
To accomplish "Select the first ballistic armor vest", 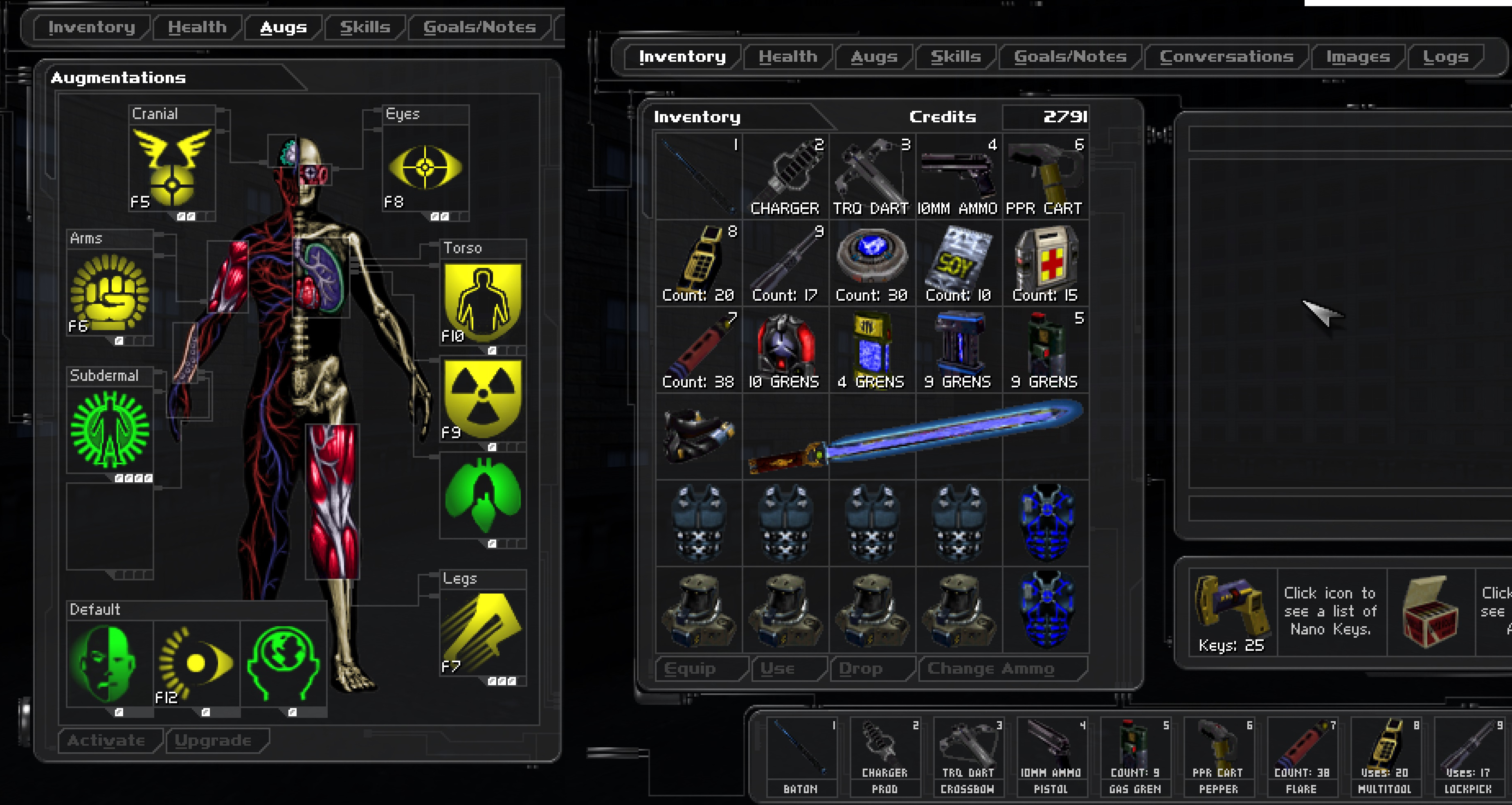I will [x=699, y=523].
